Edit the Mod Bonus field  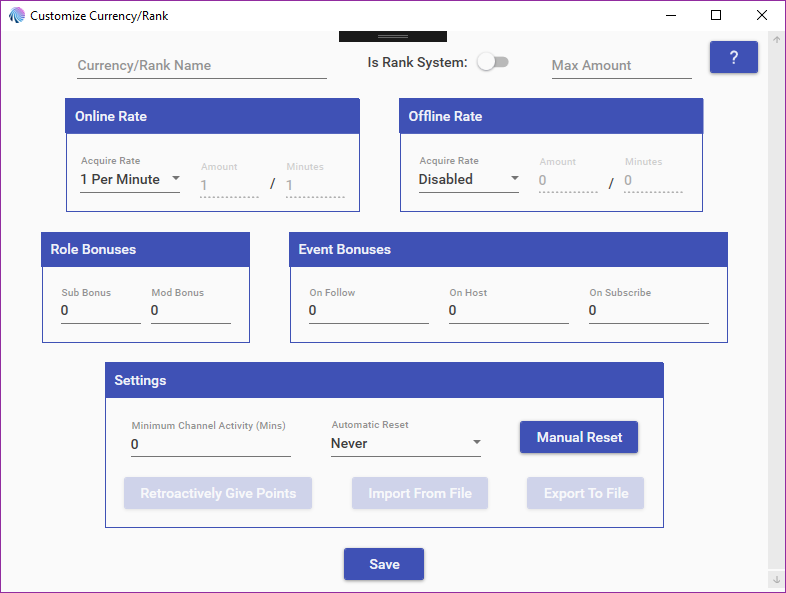pos(190,311)
